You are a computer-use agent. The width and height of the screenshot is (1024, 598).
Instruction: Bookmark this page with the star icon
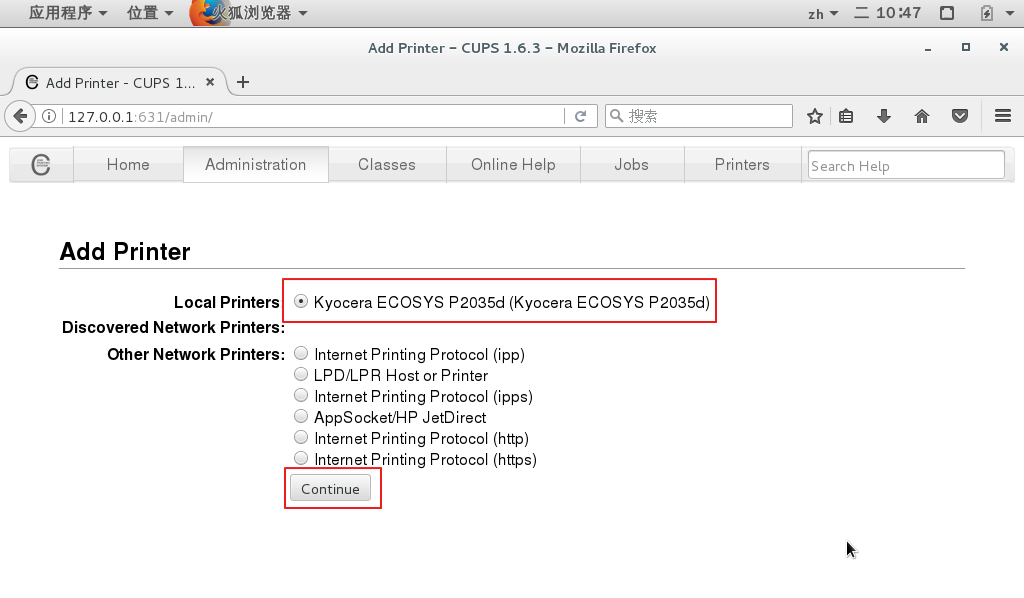(x=815, y=116)
